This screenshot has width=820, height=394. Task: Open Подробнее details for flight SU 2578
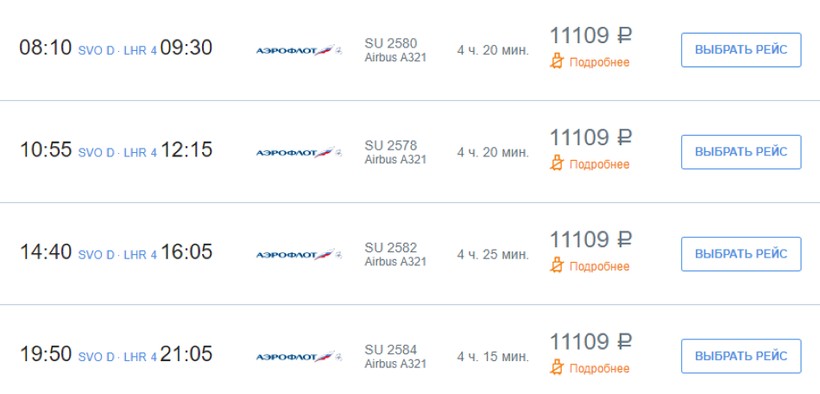[599, 164]
